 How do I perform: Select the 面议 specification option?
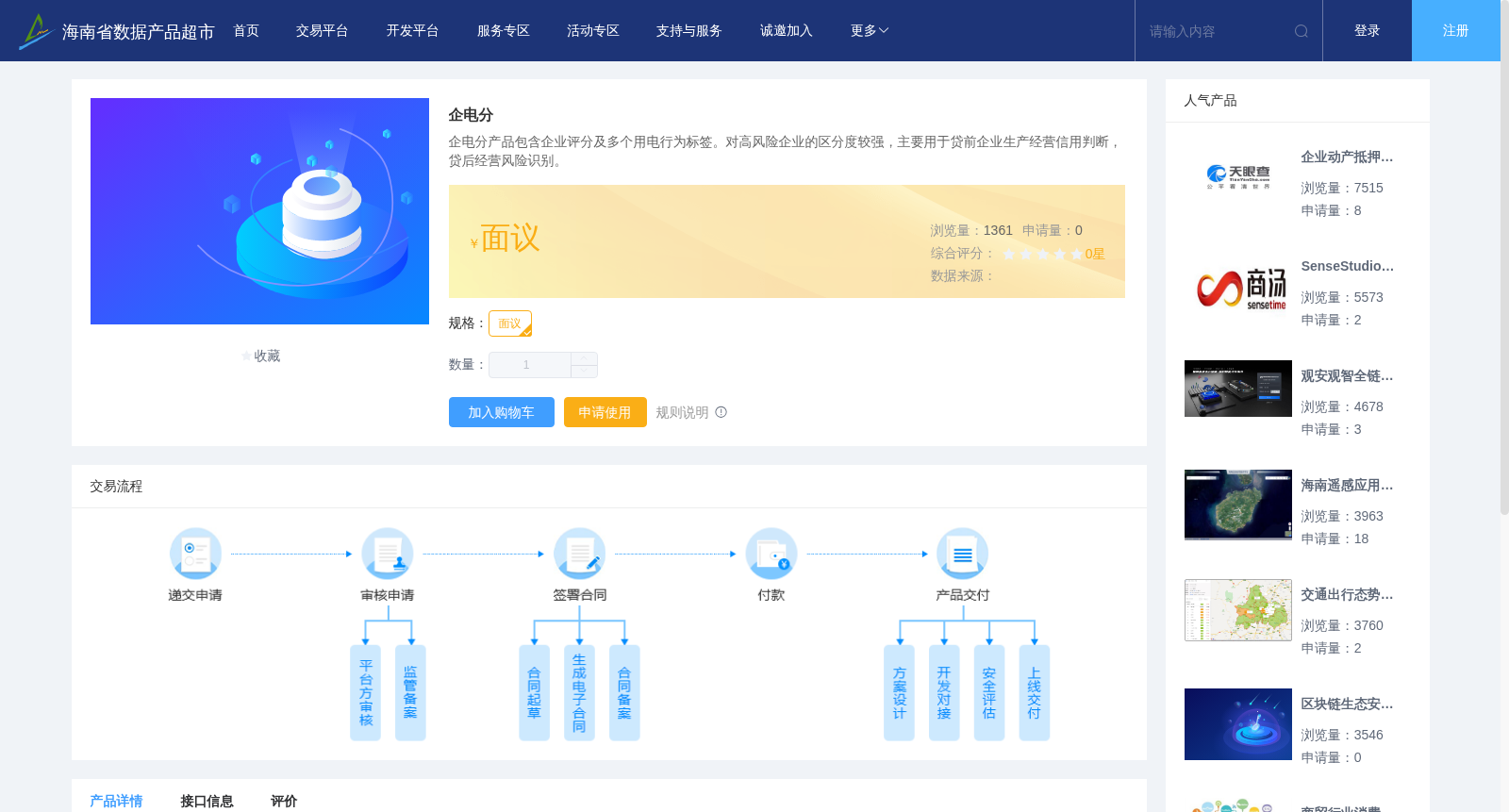(510, 323)
